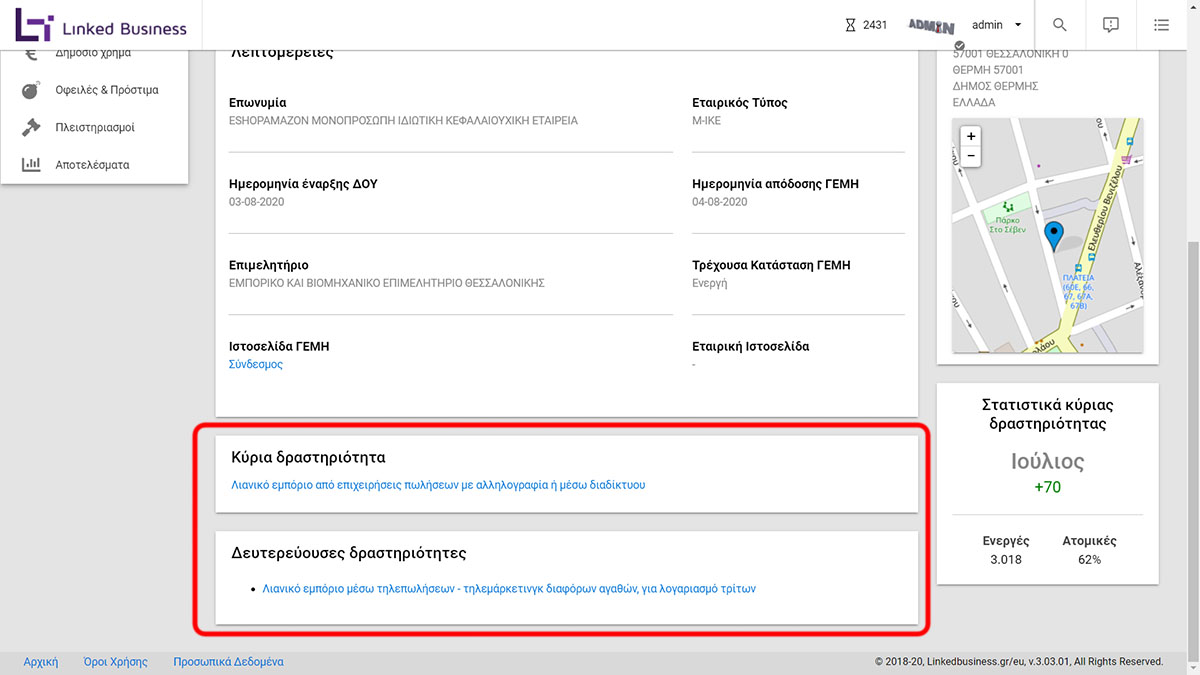Click the Ενεργές count 3.018

coord(1005,560)
